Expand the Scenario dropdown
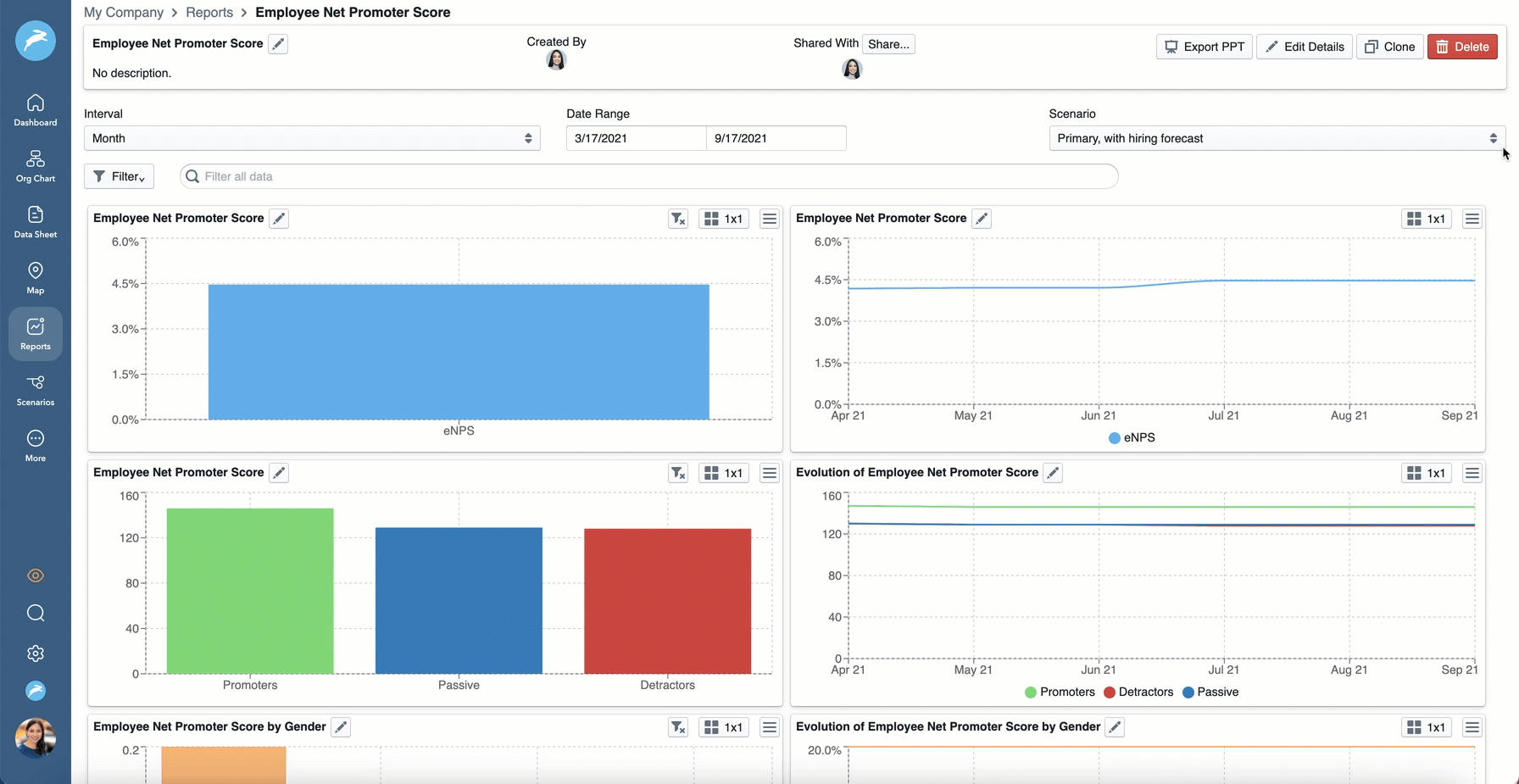The image size is (1519, 784). (1277, 138)
